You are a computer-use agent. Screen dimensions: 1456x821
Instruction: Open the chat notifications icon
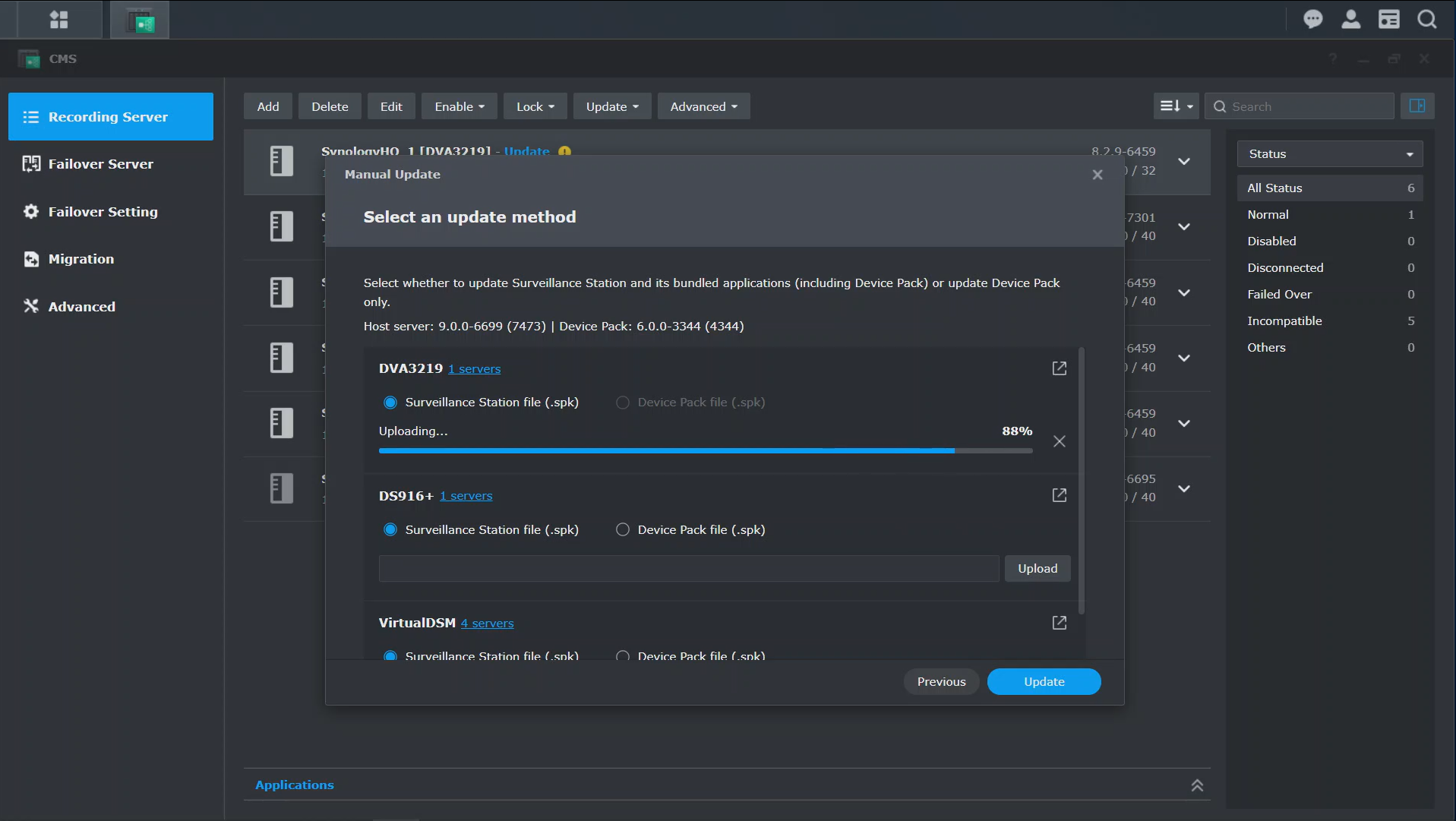pos(1312,20)
